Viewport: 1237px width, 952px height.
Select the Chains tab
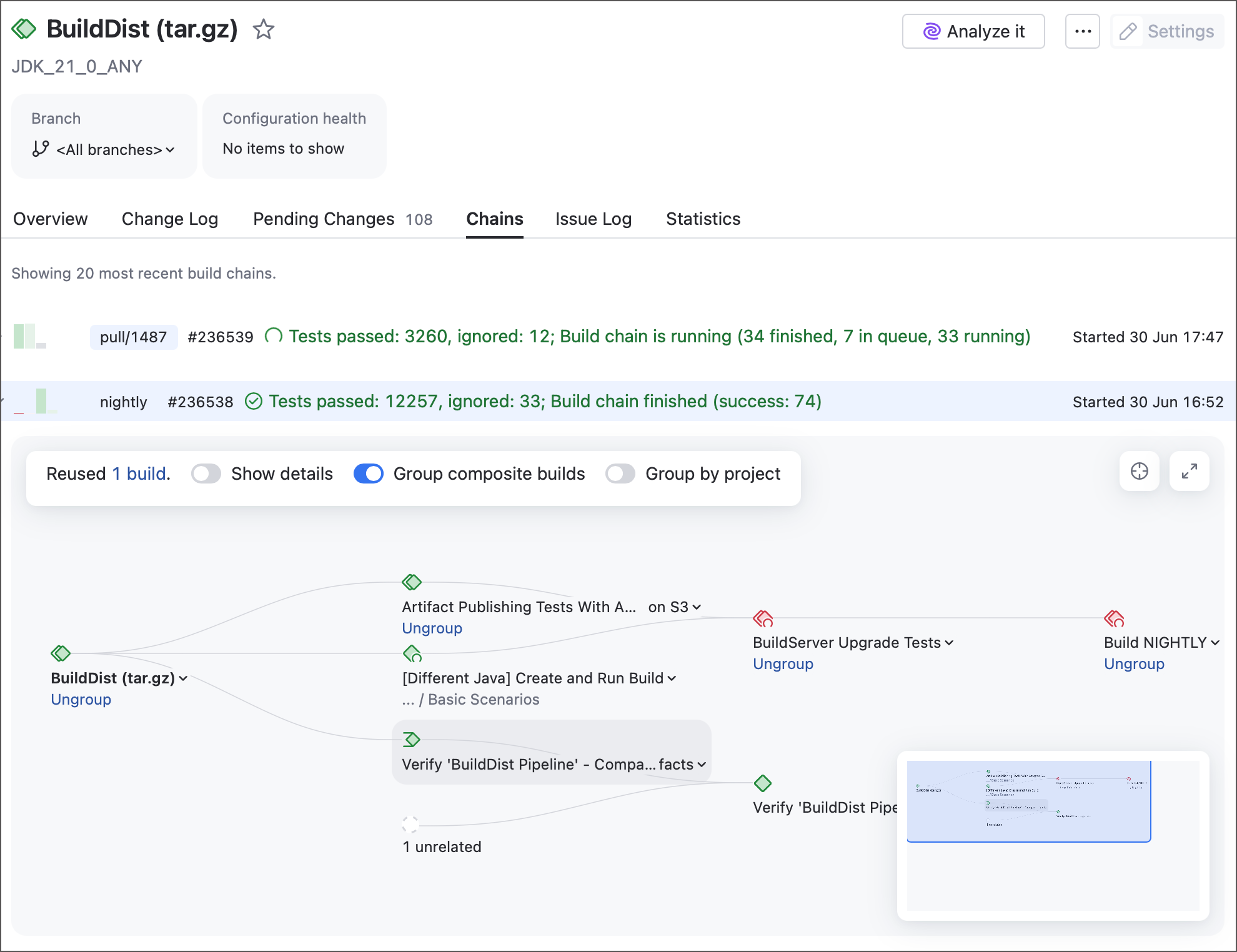[x=495, y=219]
